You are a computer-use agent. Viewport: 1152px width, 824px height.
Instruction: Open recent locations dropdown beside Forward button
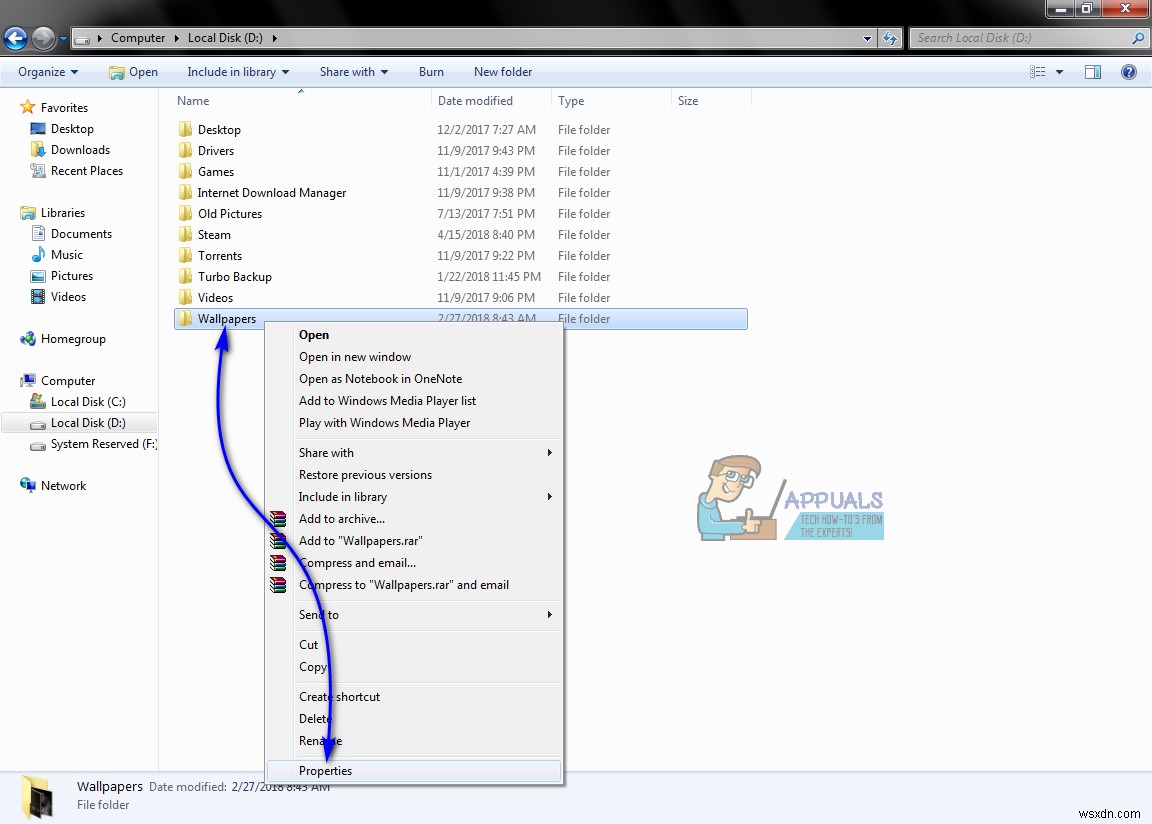point(63,38)
